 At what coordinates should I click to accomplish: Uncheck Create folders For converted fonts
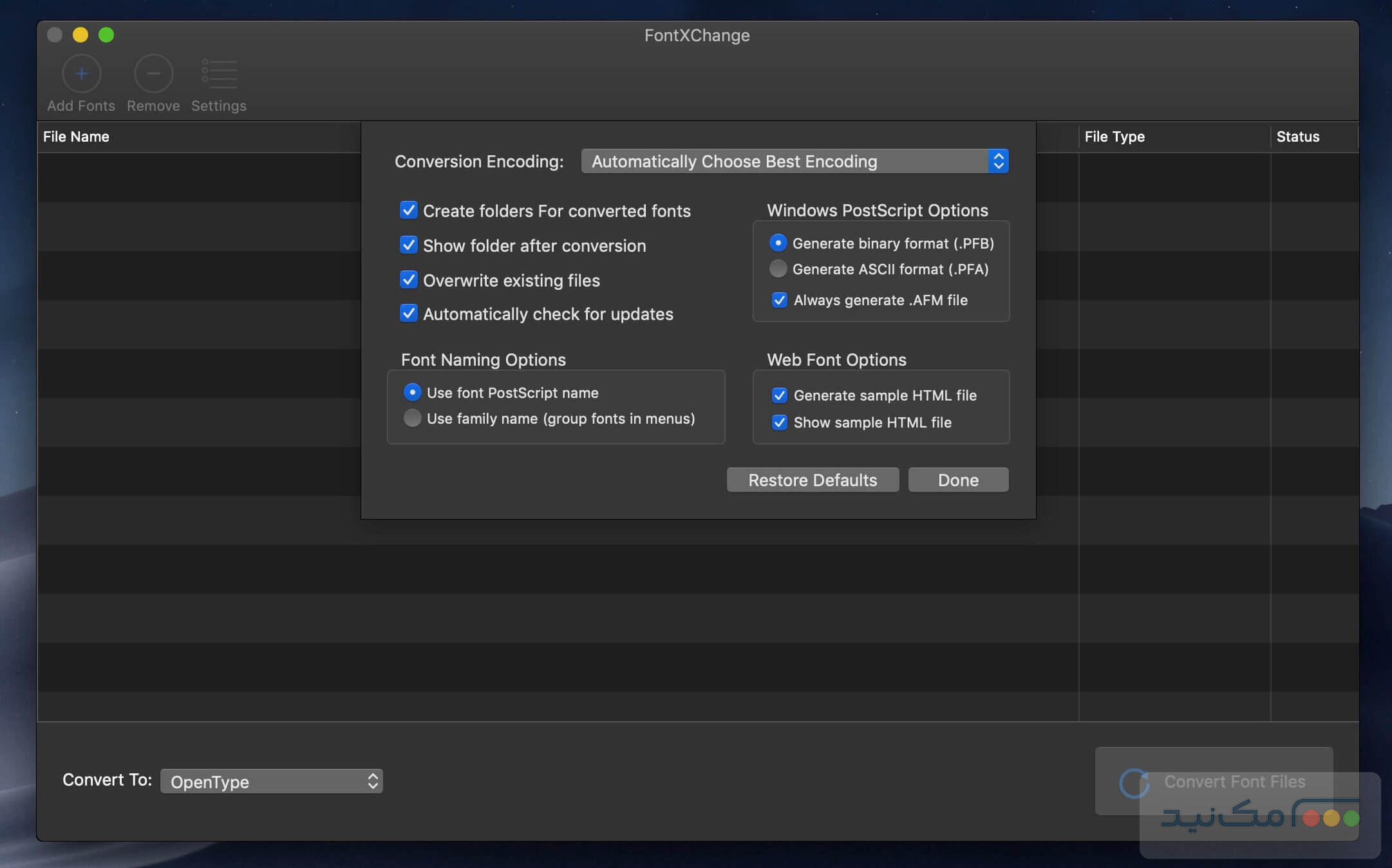[x=409, y=211]
